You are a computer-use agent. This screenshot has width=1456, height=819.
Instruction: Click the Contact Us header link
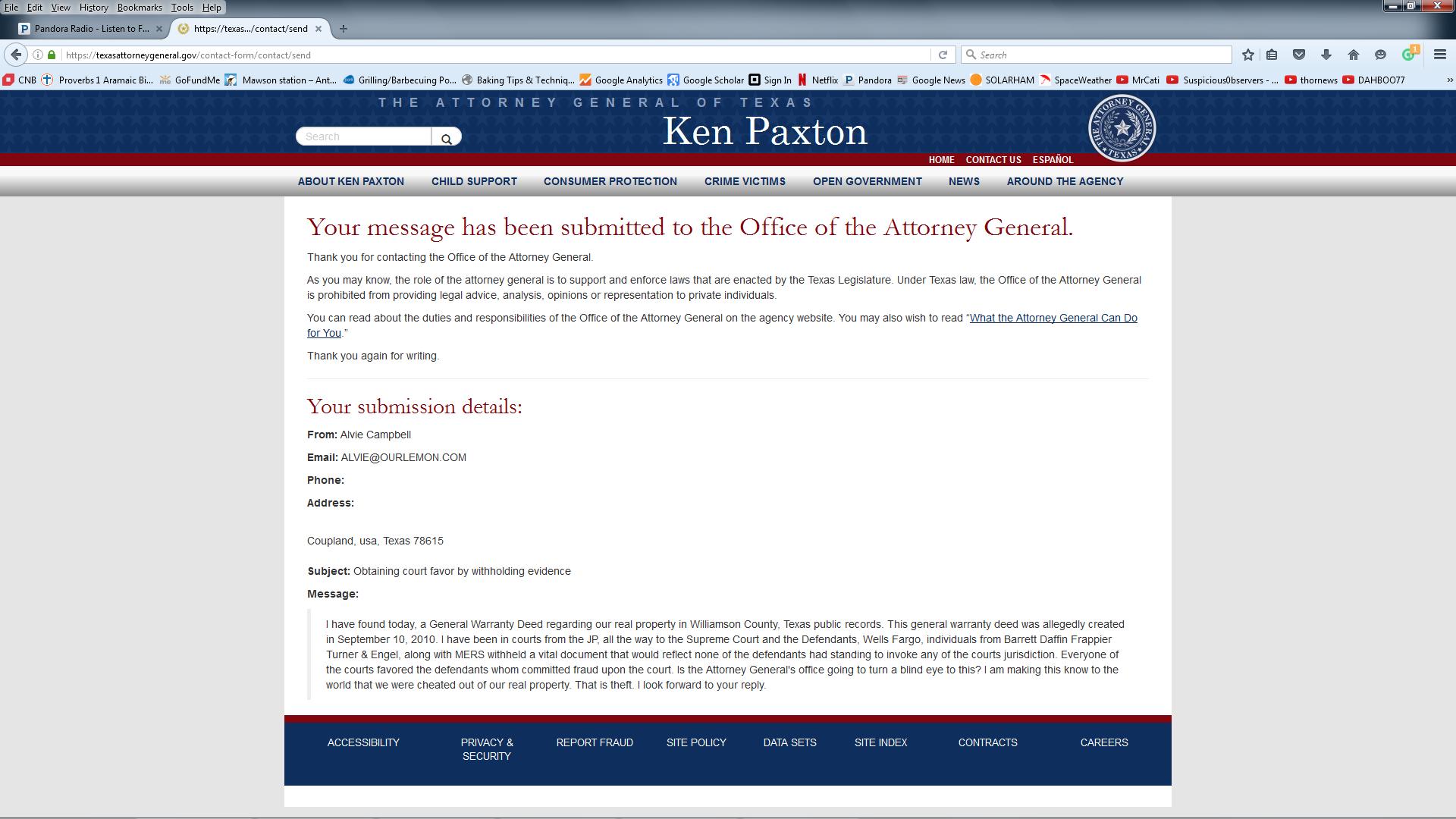point(993,160)
